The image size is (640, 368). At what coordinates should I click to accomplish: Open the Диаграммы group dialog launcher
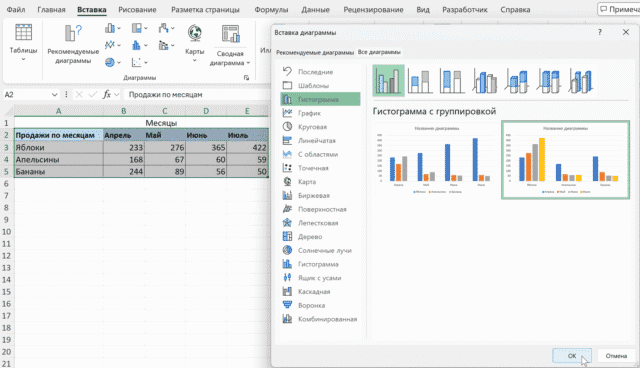246,78
